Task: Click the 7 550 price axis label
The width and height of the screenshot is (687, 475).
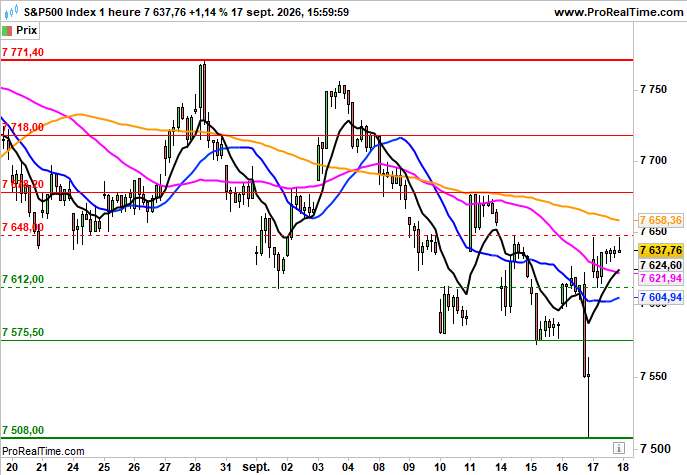Action: [653, 376]
